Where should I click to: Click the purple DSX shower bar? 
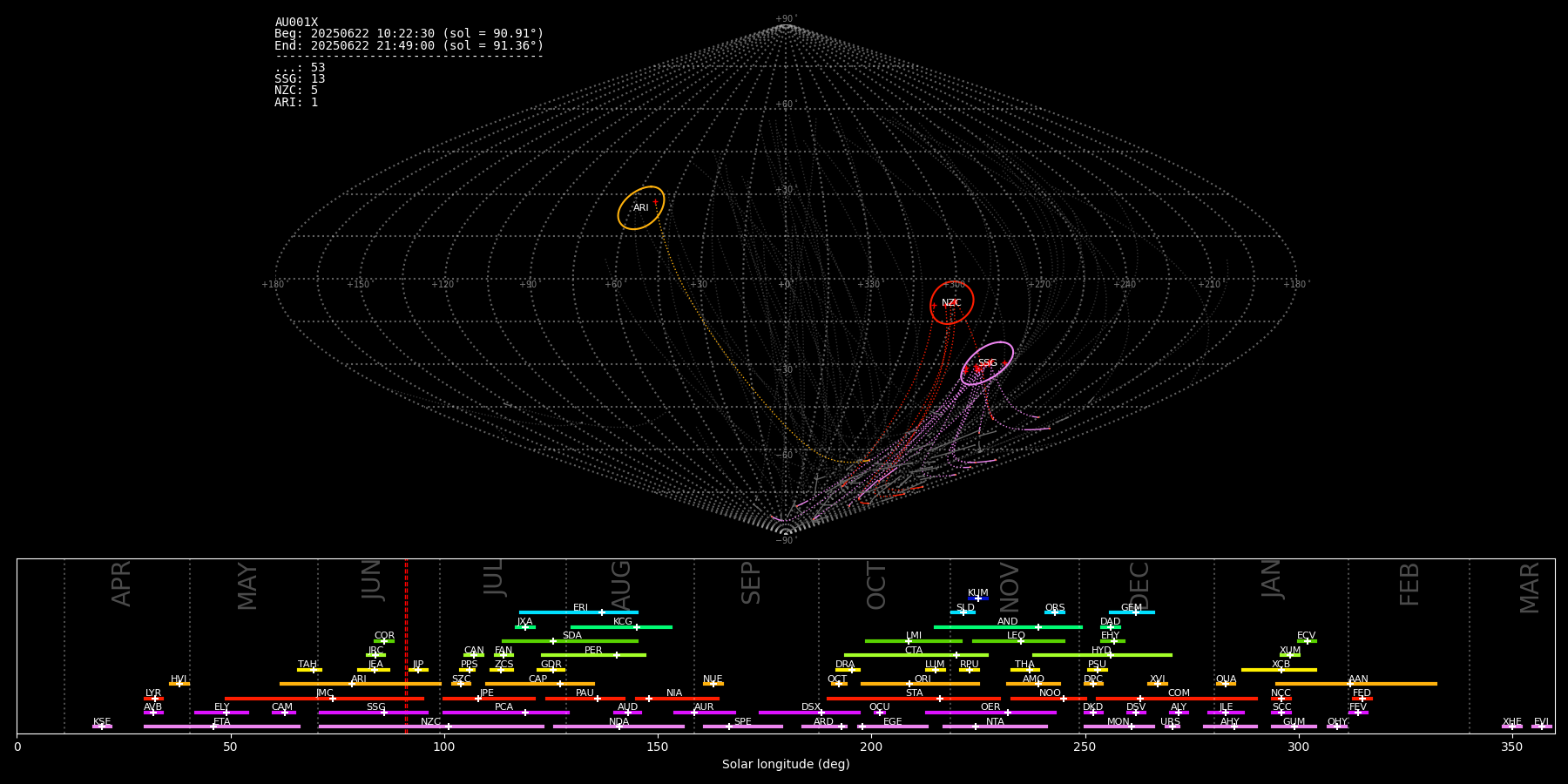809,713
